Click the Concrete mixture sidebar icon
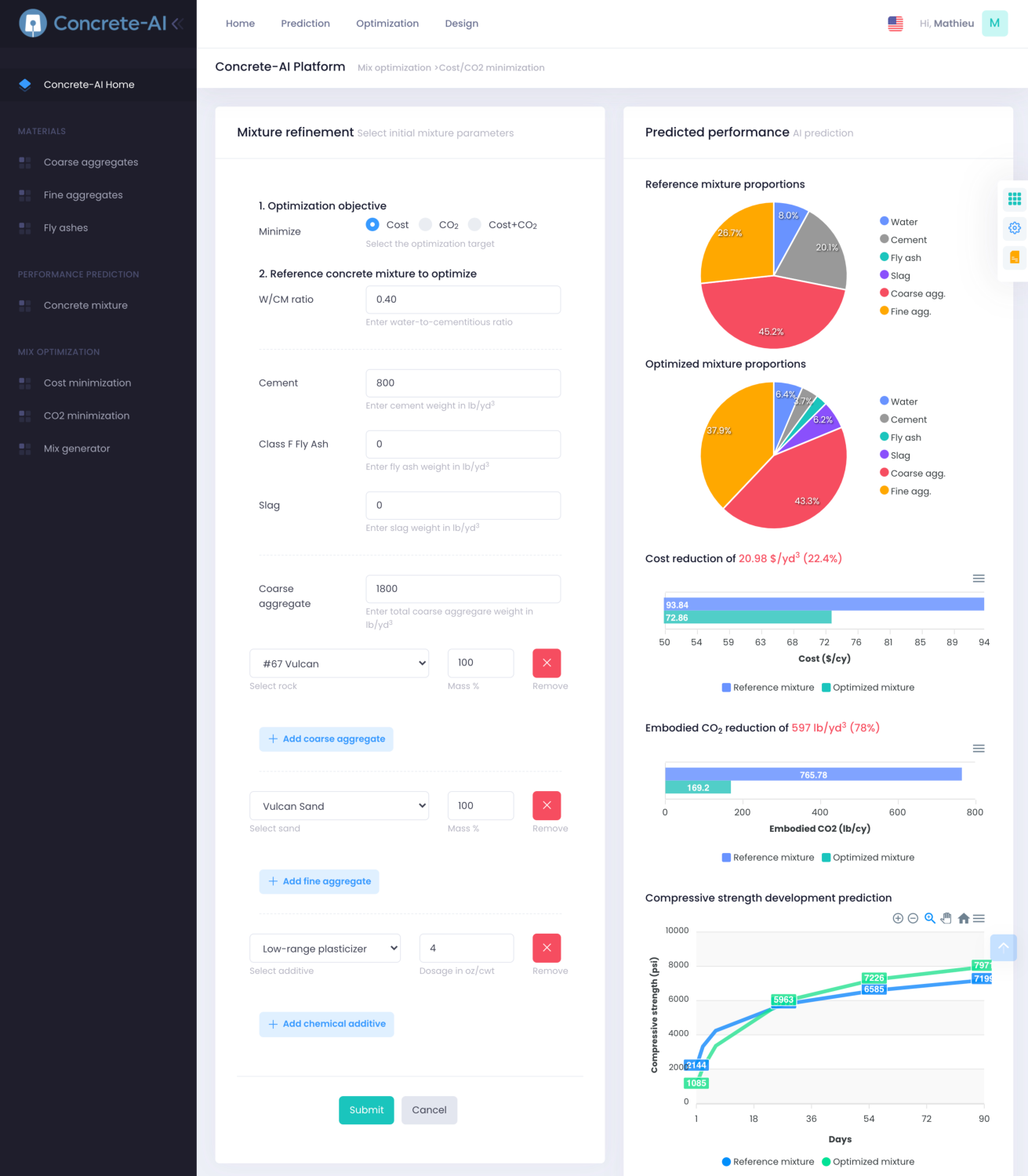The height and width of the screenshot is (1176, 1028). tap(25, 306)
